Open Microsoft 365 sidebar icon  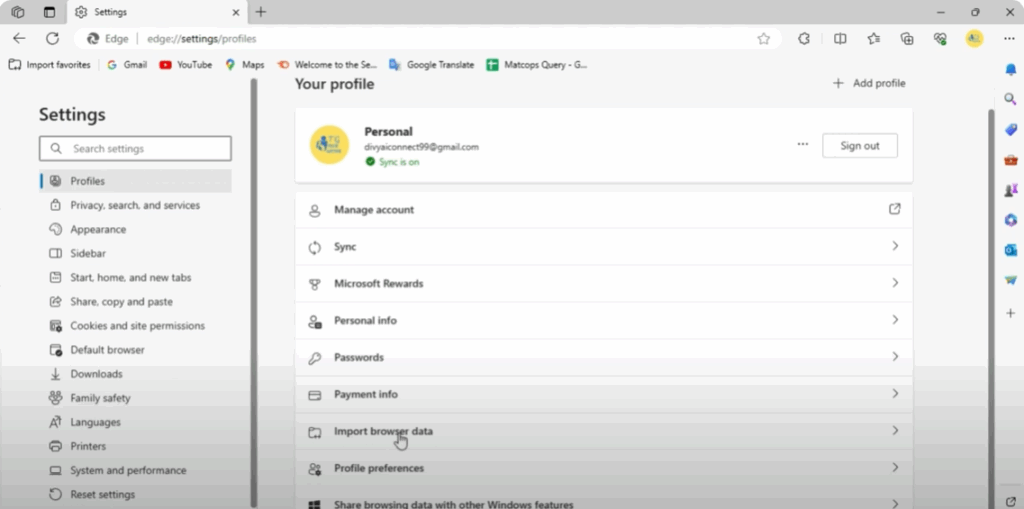click(1011, 220)
